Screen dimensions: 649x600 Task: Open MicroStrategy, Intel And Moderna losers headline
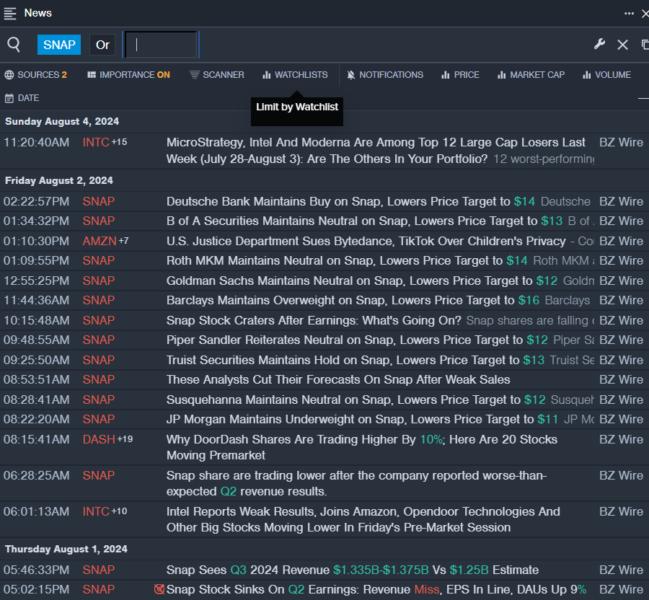click(x=376, y=151)
